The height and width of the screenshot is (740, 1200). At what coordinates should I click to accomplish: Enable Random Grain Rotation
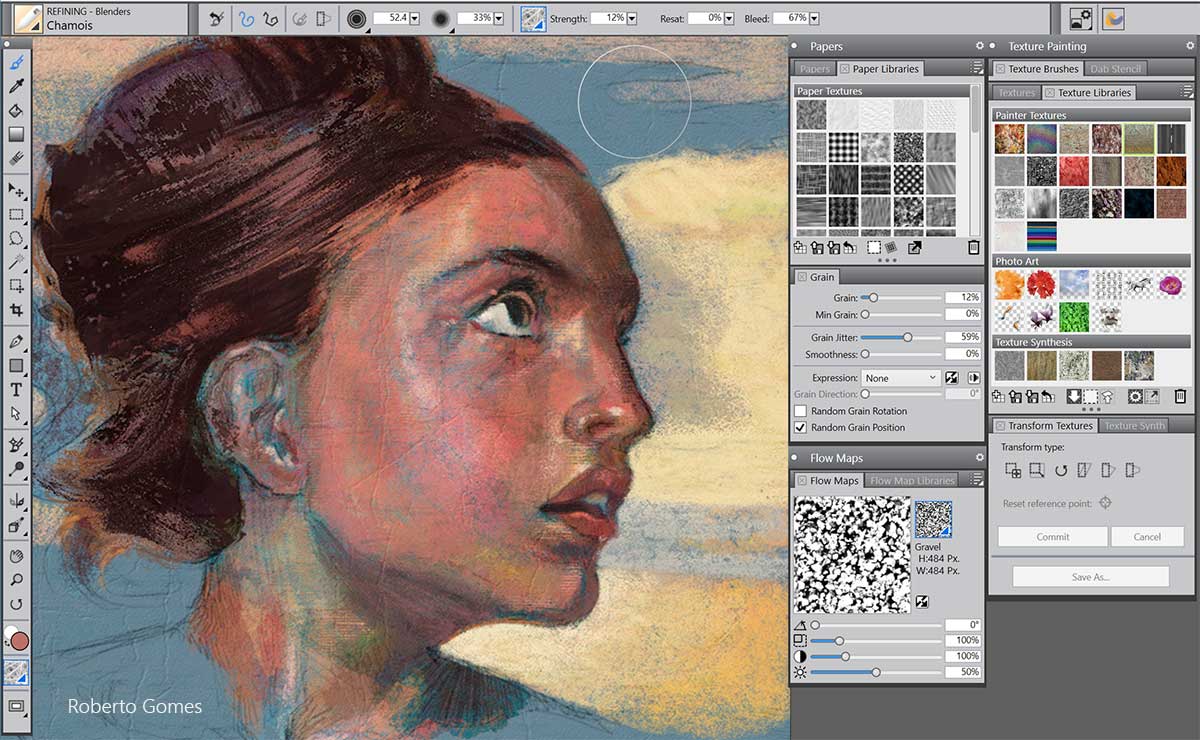point(800,411)
